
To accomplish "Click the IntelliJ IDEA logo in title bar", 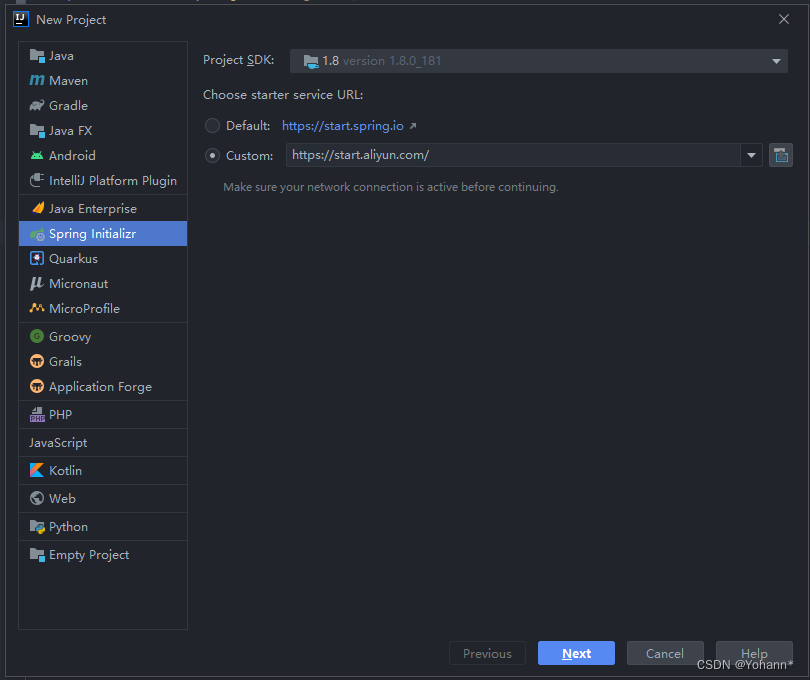I will (x=21, y=19).
